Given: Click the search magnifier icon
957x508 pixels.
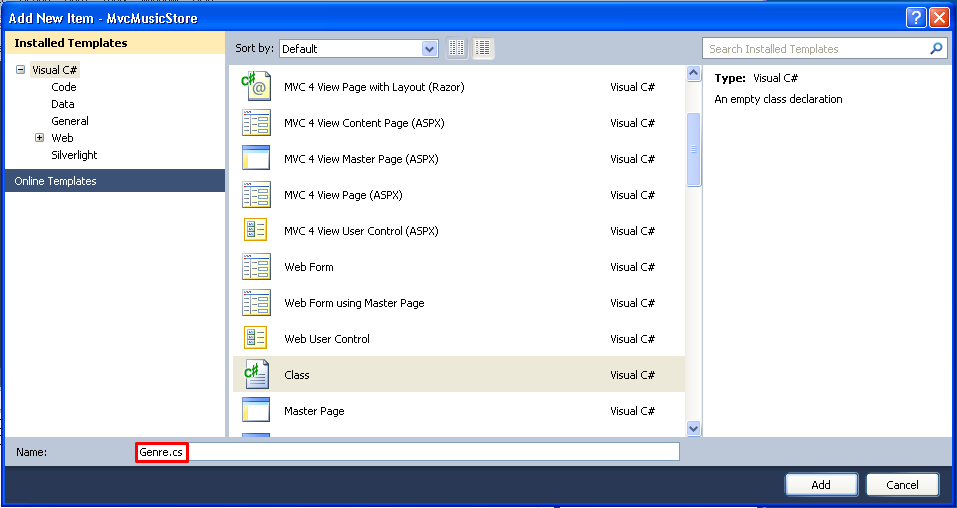Looking at the screenshot, I should [x=936, y=48].
